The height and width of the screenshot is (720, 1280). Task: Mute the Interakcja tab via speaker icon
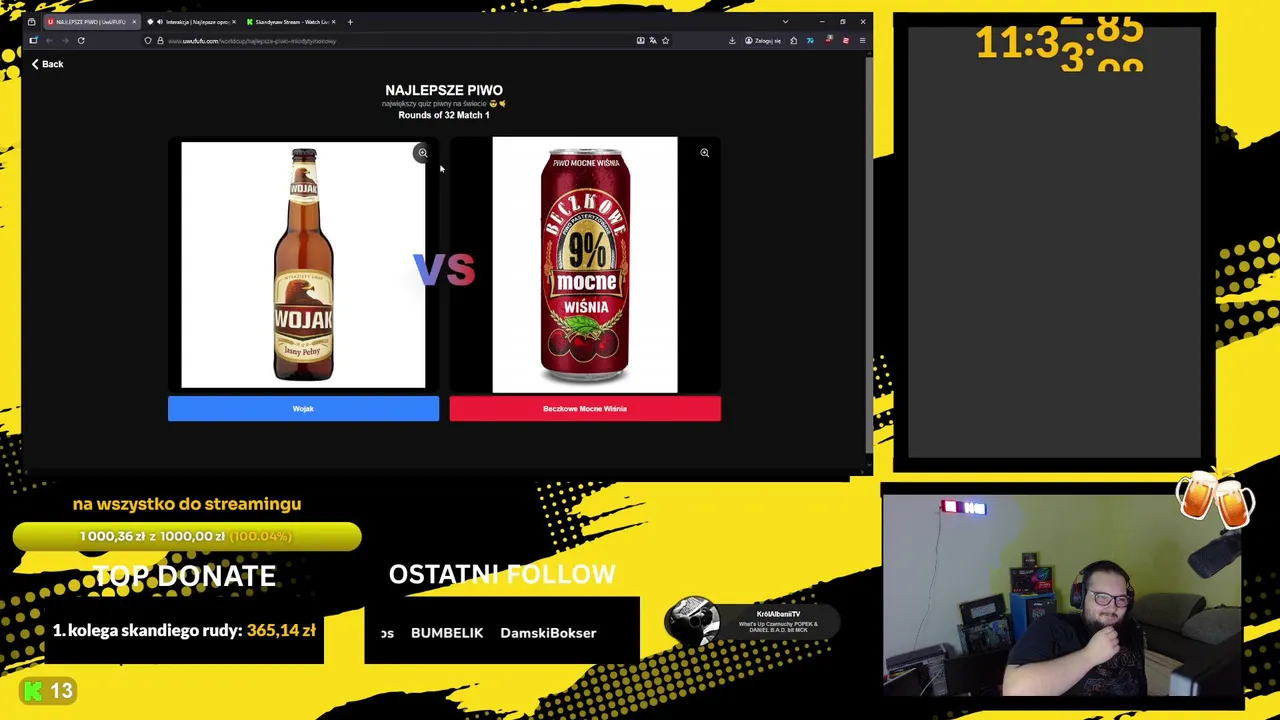point(160,22)
